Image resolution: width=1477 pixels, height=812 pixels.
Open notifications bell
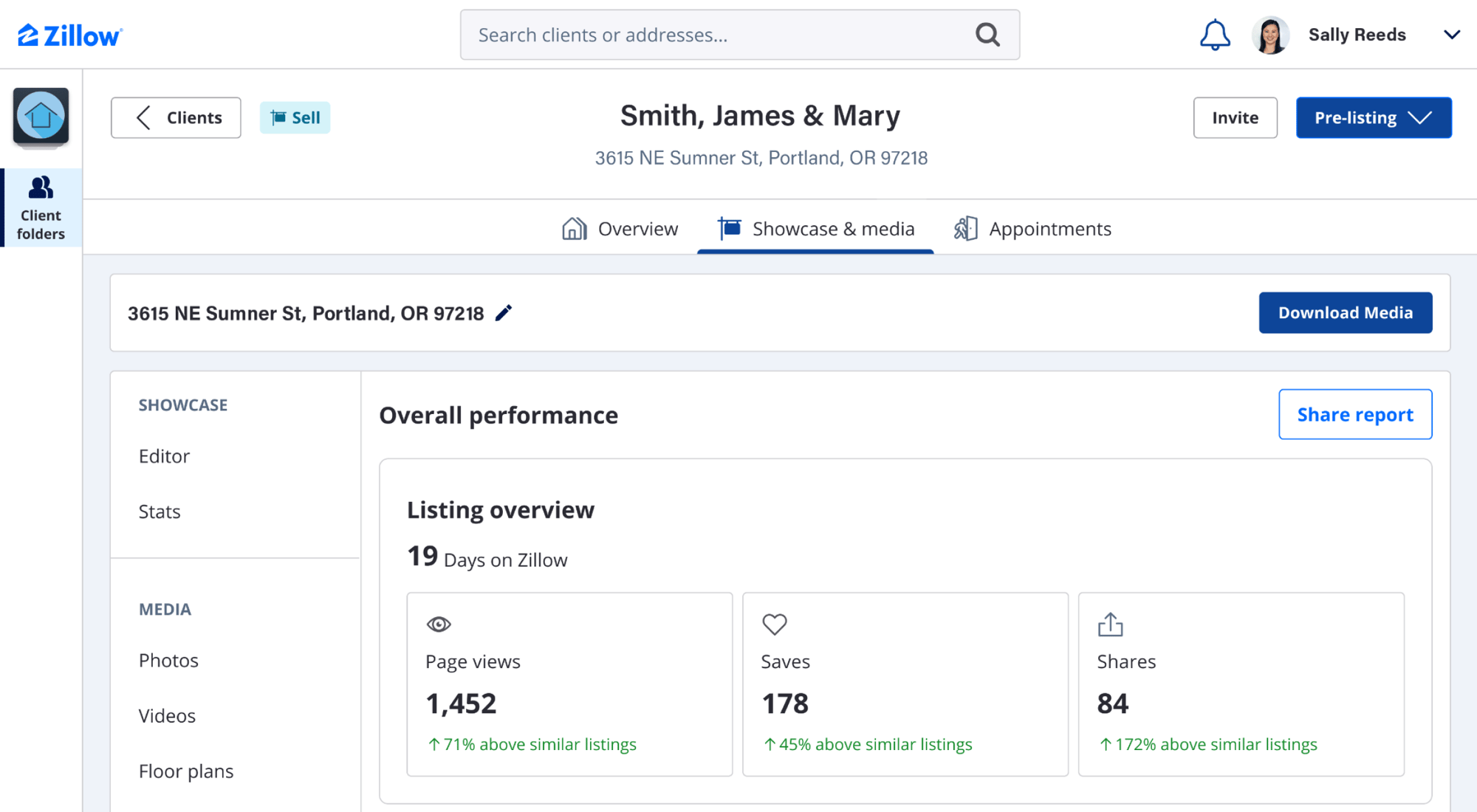(1215, 35)
